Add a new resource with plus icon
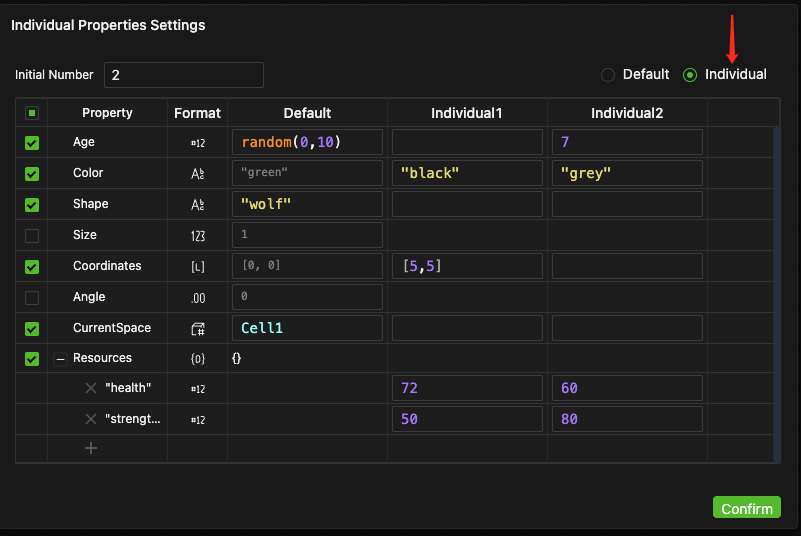 (x=91, y=448)
